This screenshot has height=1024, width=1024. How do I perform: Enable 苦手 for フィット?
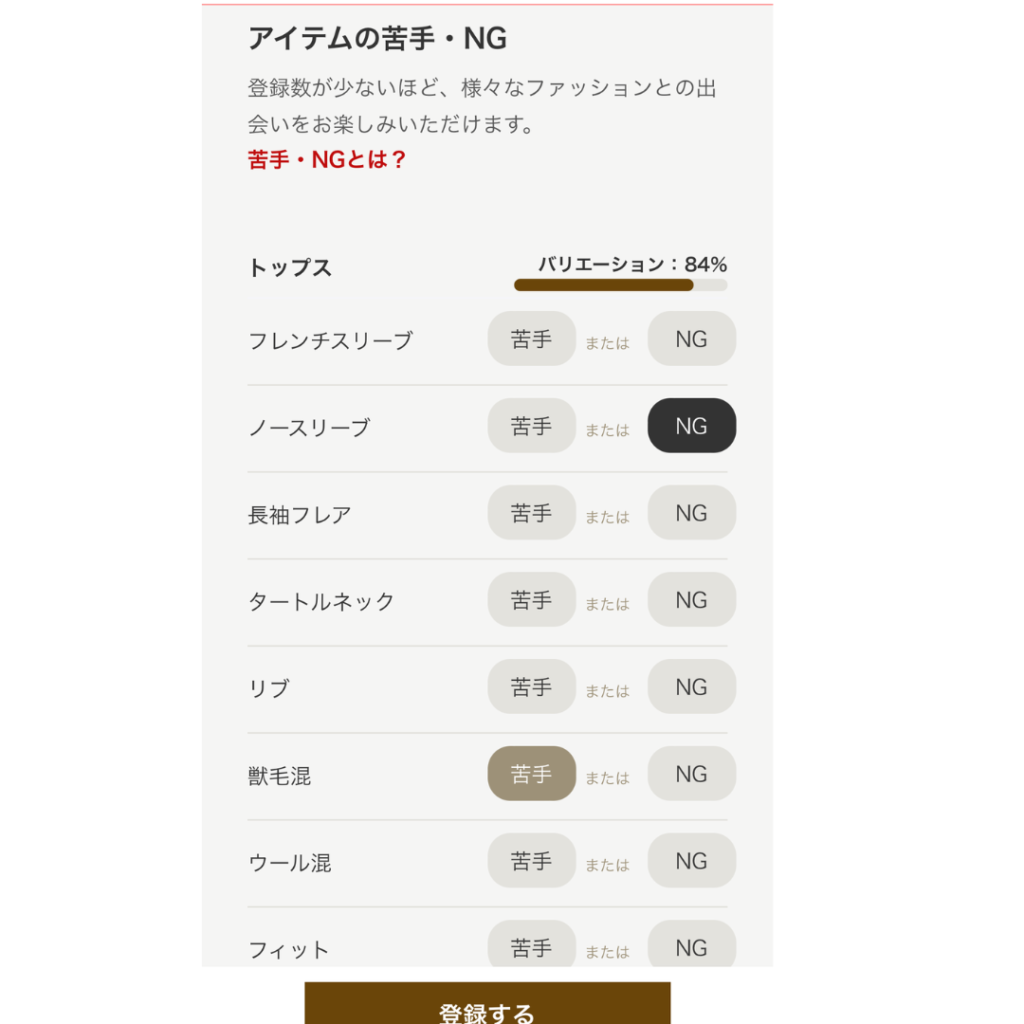tap(531, 946)
